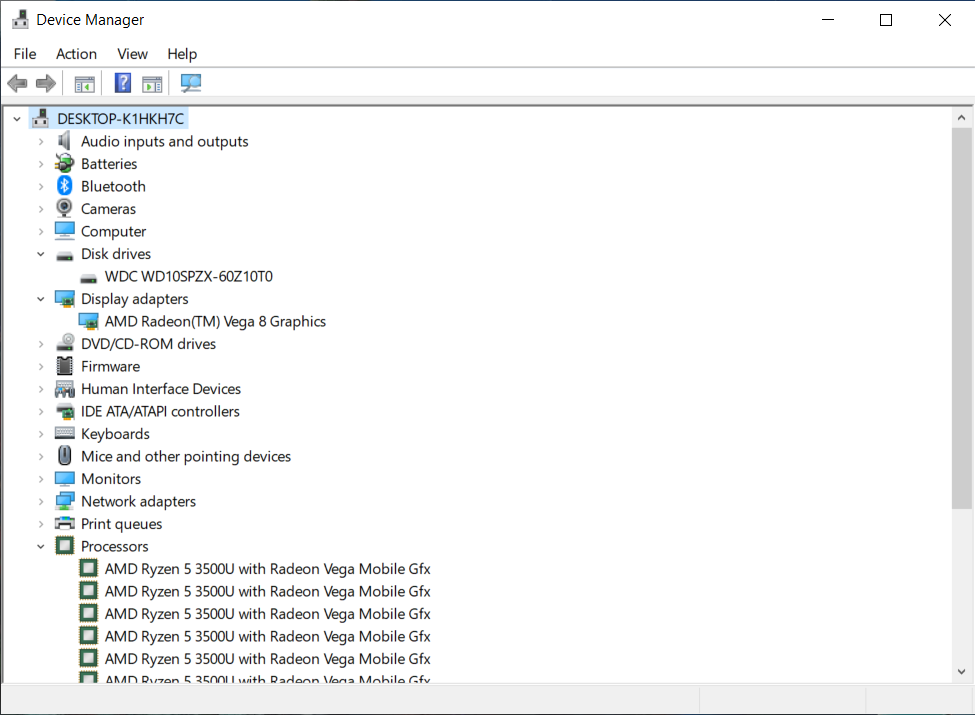Click the Show/Hide console tree icon
Screen dimensions: 975x715
84,83
